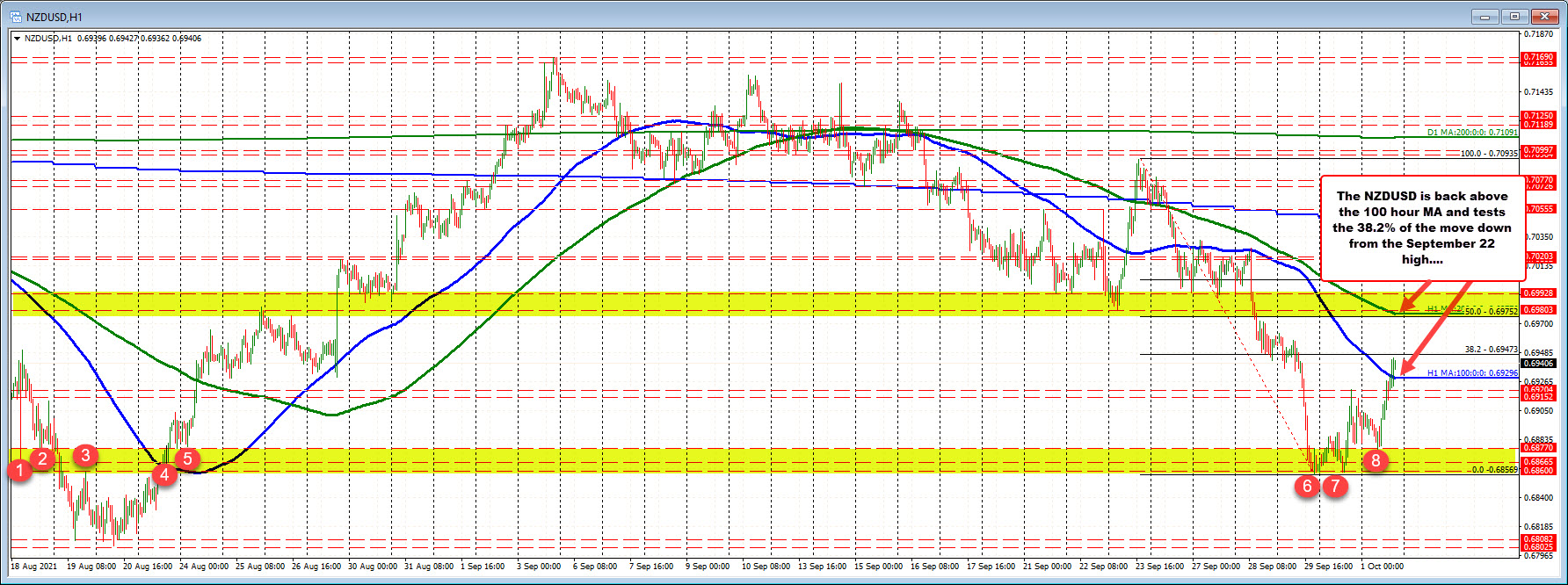Click red circle marker number 4

tap(163, 475)
